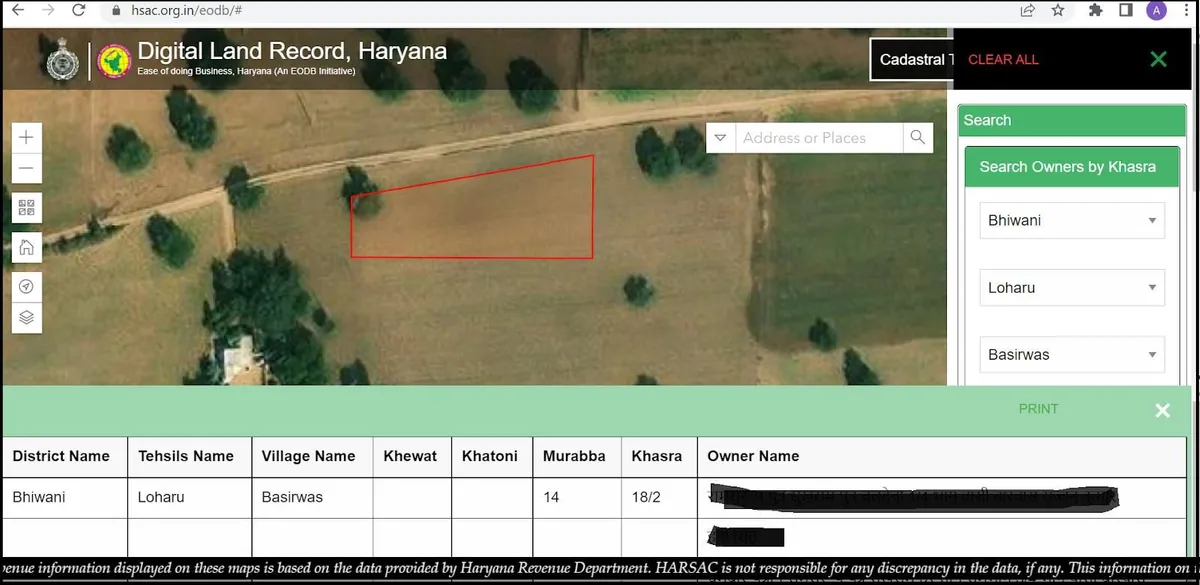Viewport: 1200px width, 585px height.
Task: Click the Address or Places field
Action: coord(818,138)
